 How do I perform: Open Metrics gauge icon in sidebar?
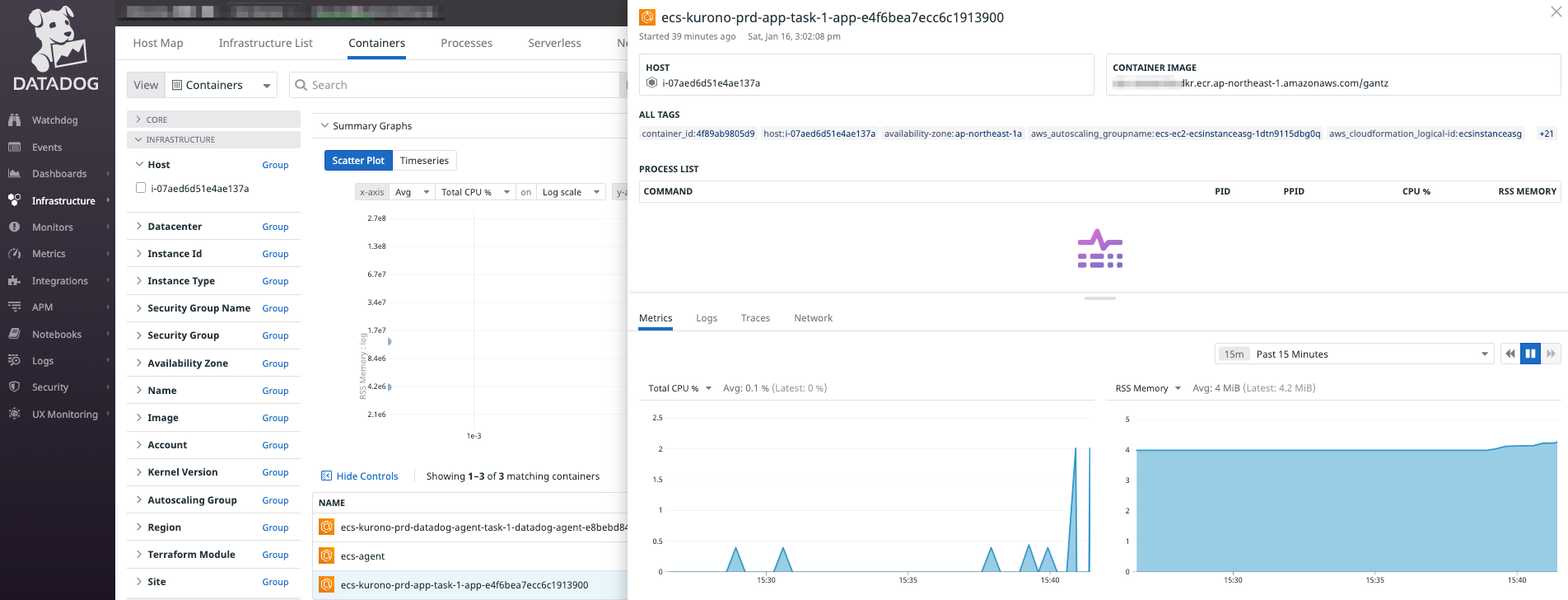point(14,254)
